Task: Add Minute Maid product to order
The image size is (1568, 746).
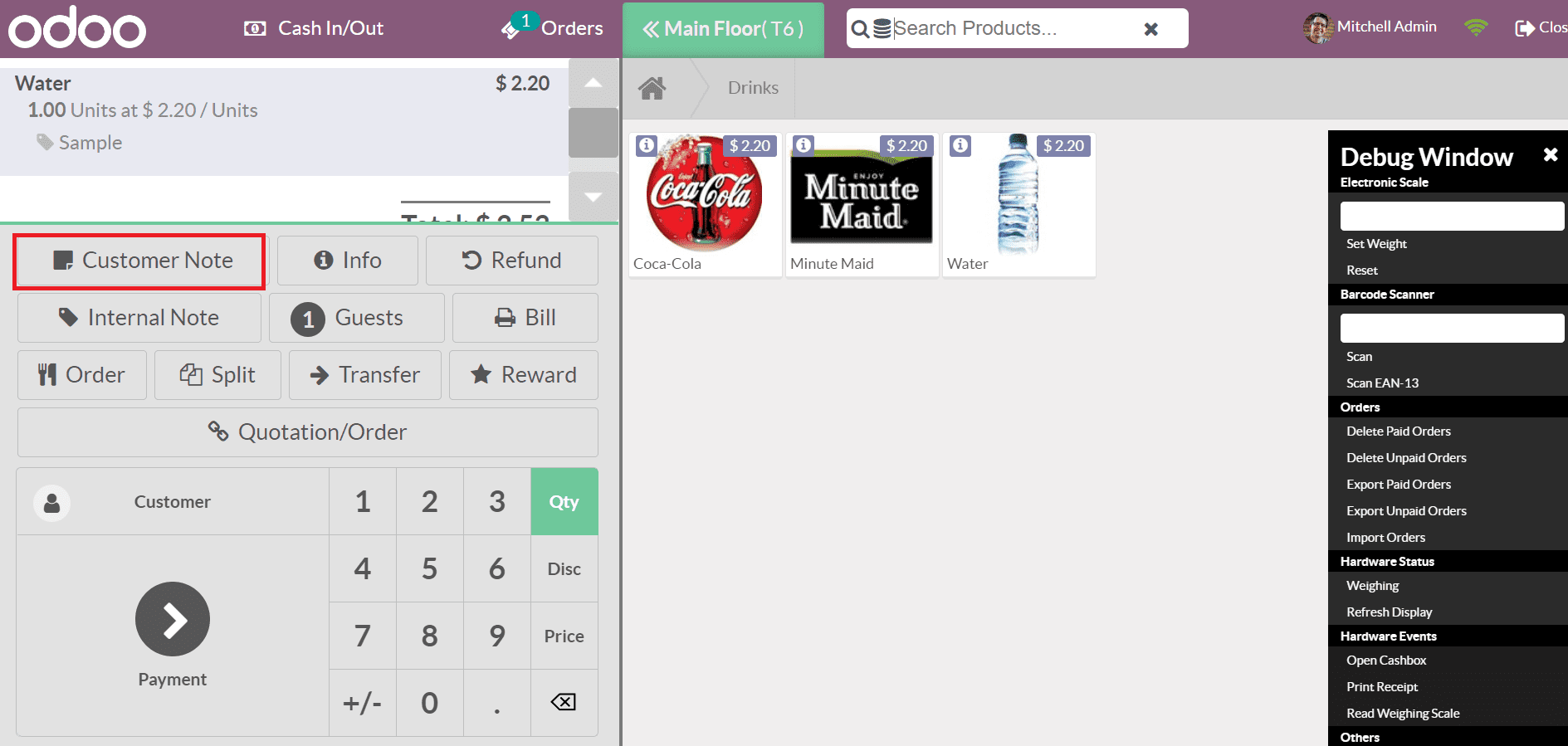Action: pyautogui.click(x=862, y=204)
